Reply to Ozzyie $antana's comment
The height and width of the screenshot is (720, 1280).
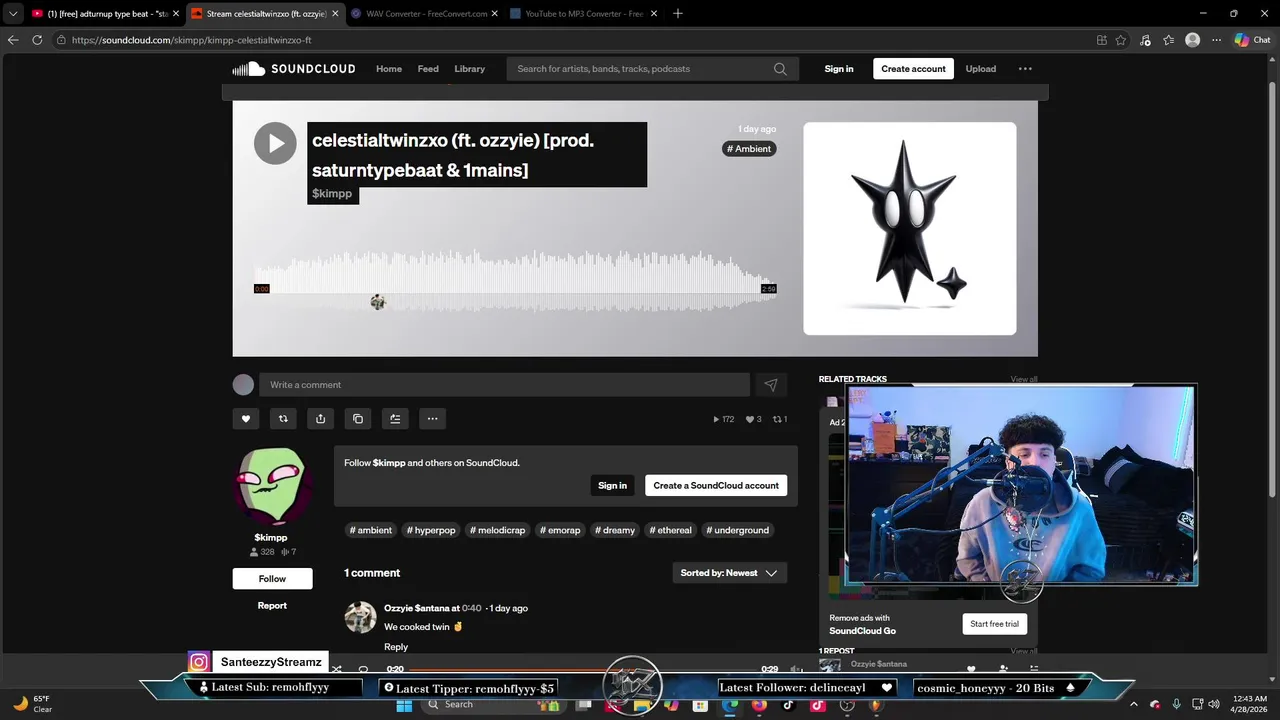pyautogui.click(x=396, y=647)
